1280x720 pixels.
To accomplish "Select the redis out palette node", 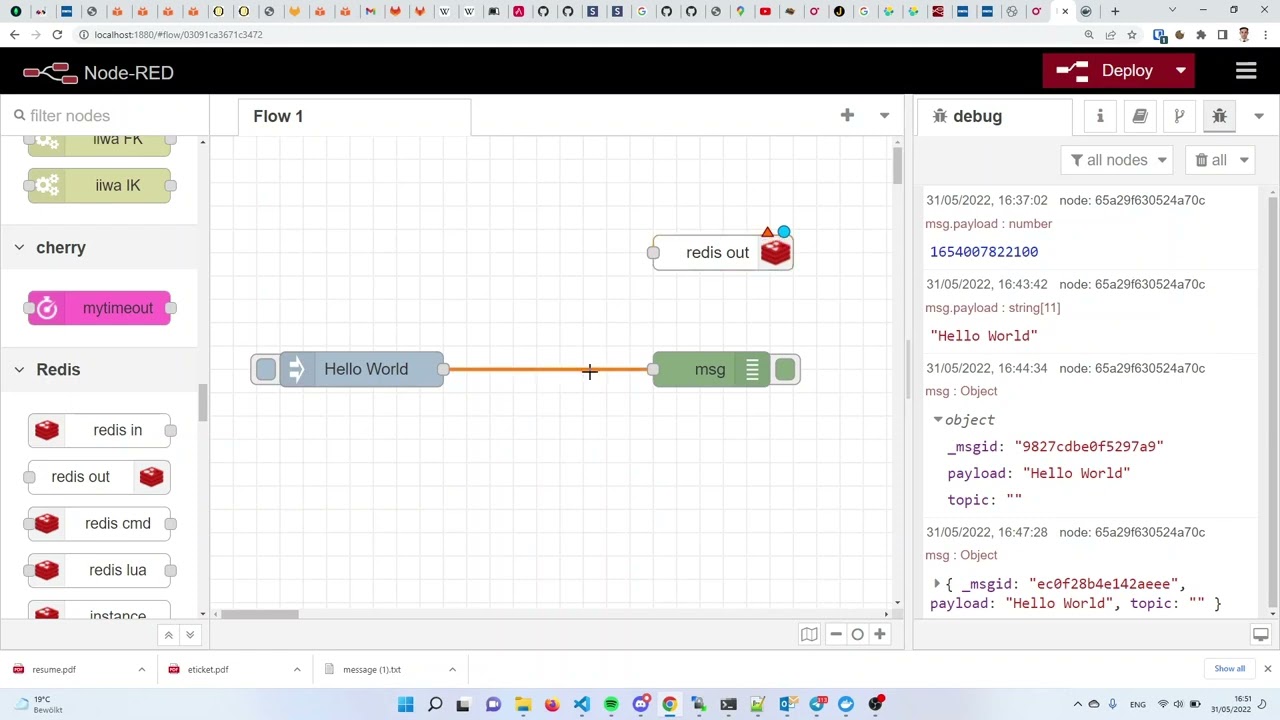I will [100, 477].
